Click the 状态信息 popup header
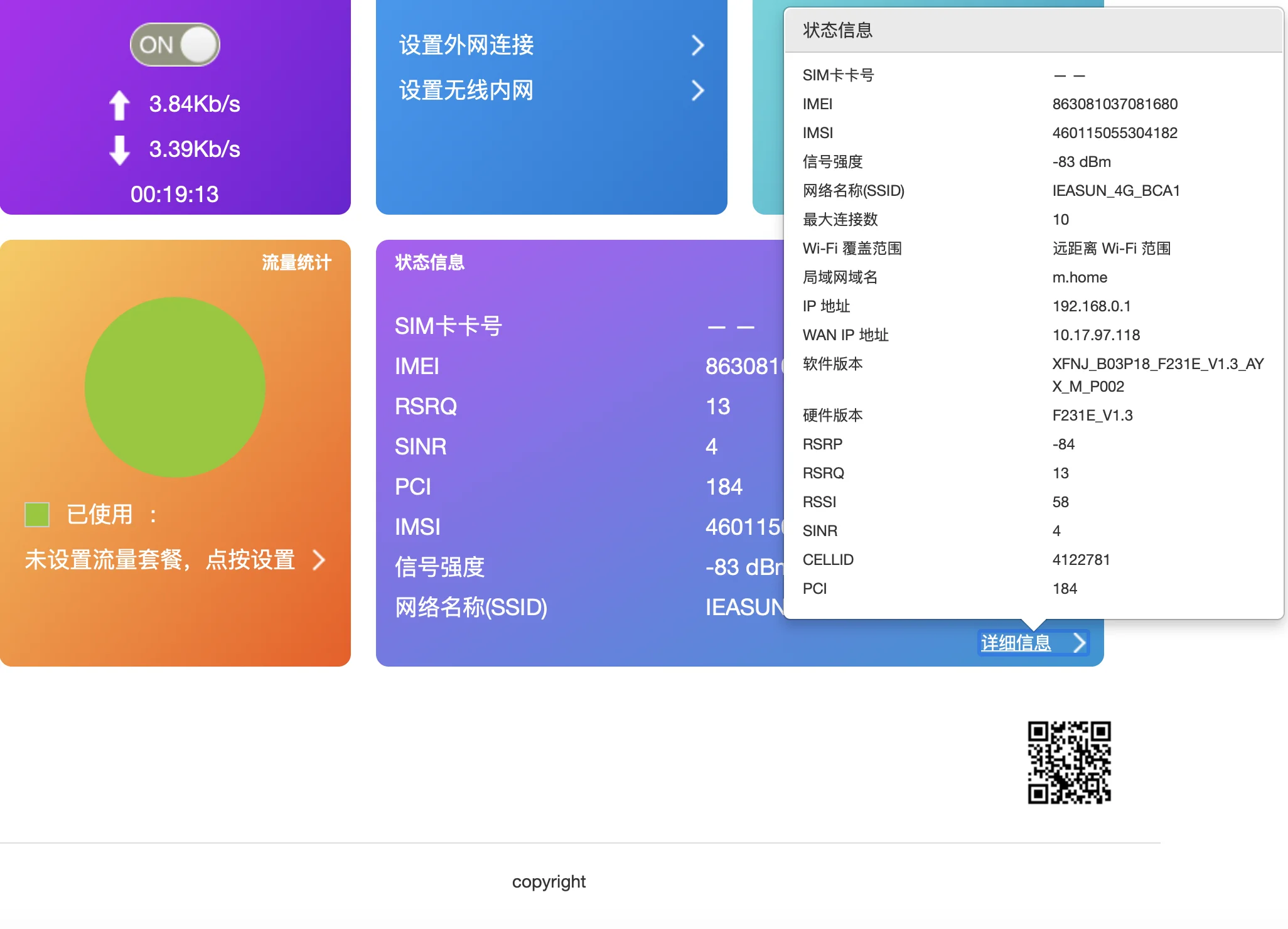The height and width of the screenshot is (929, 1288). [837, 30]
